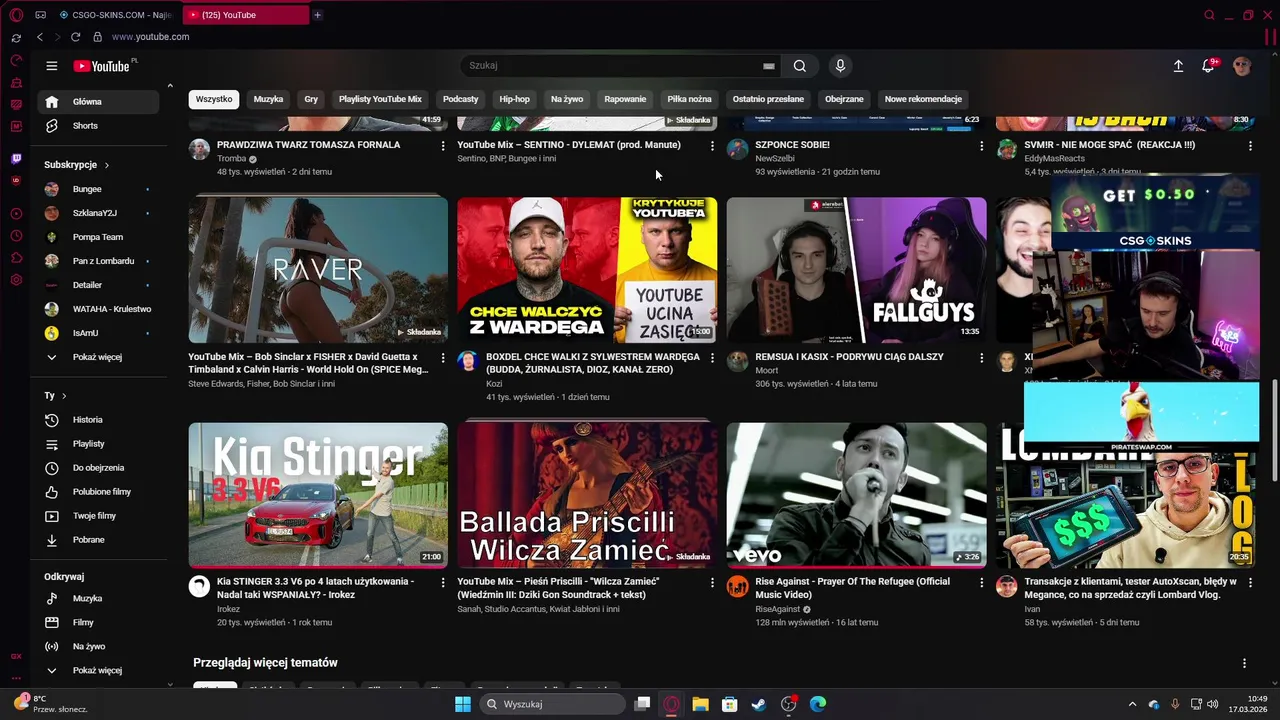Open options menu for SZPONCE SOBIE video
The image size is (1280, 720).
click(981, 146)
